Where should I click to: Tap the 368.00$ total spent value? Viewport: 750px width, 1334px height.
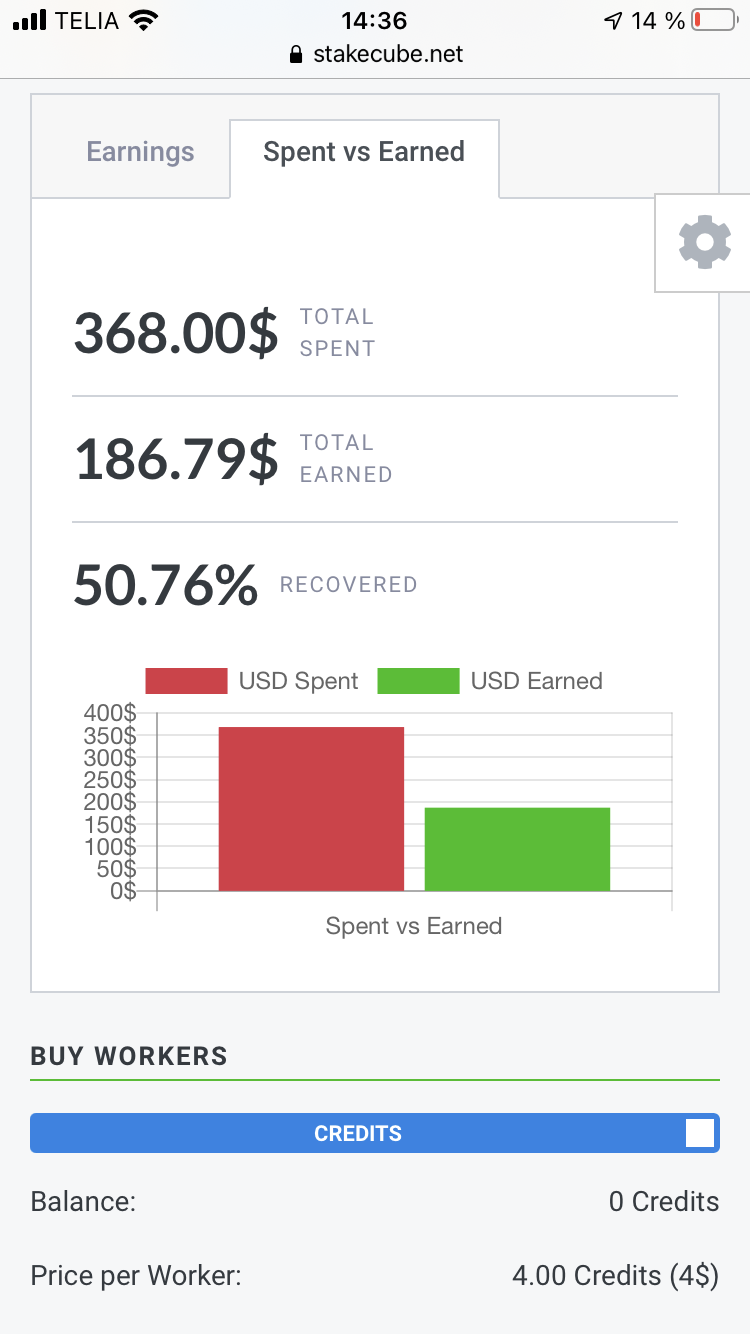(176, 333)
